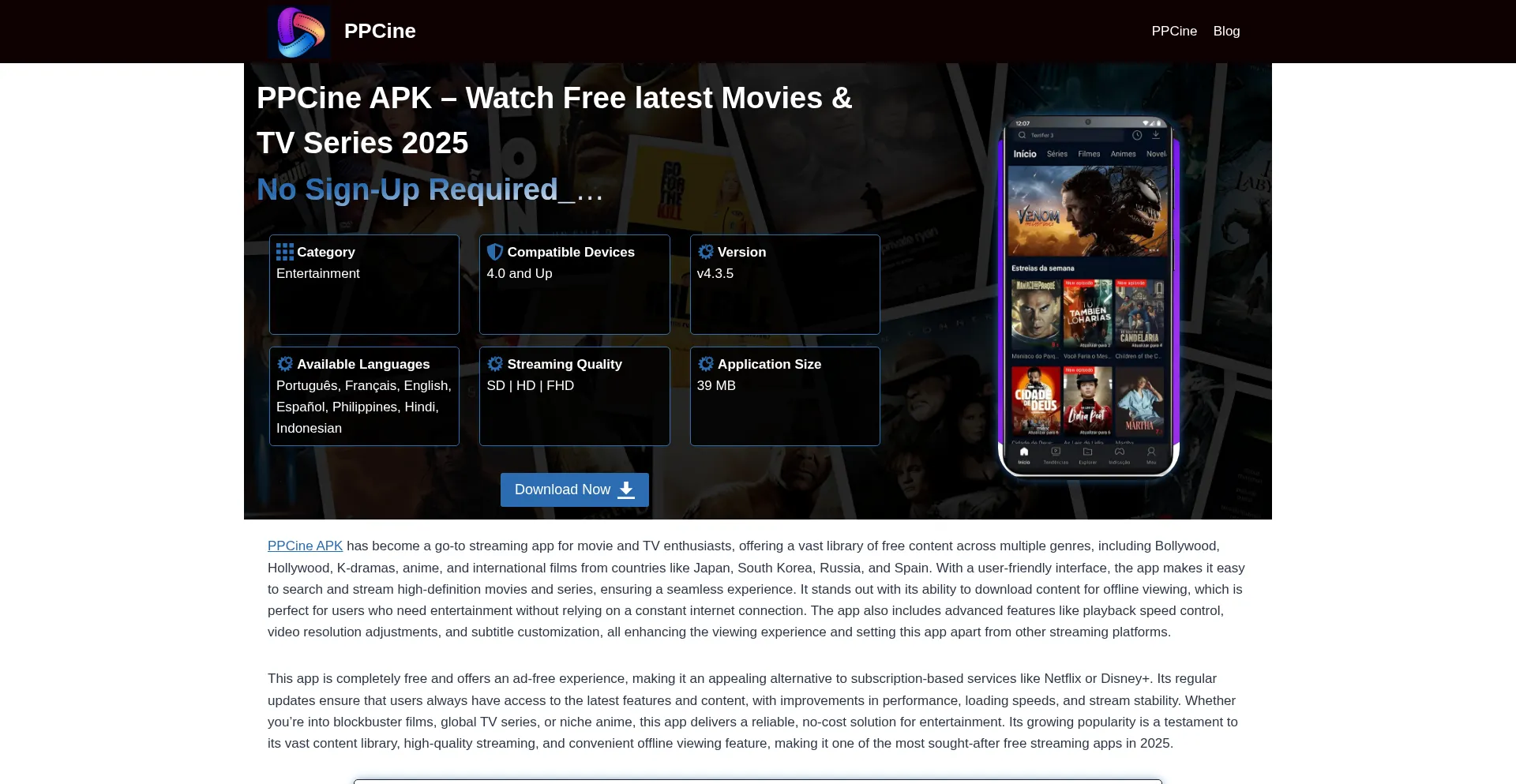Click the Streaming Quality gear icon

(x=495, y=364)
